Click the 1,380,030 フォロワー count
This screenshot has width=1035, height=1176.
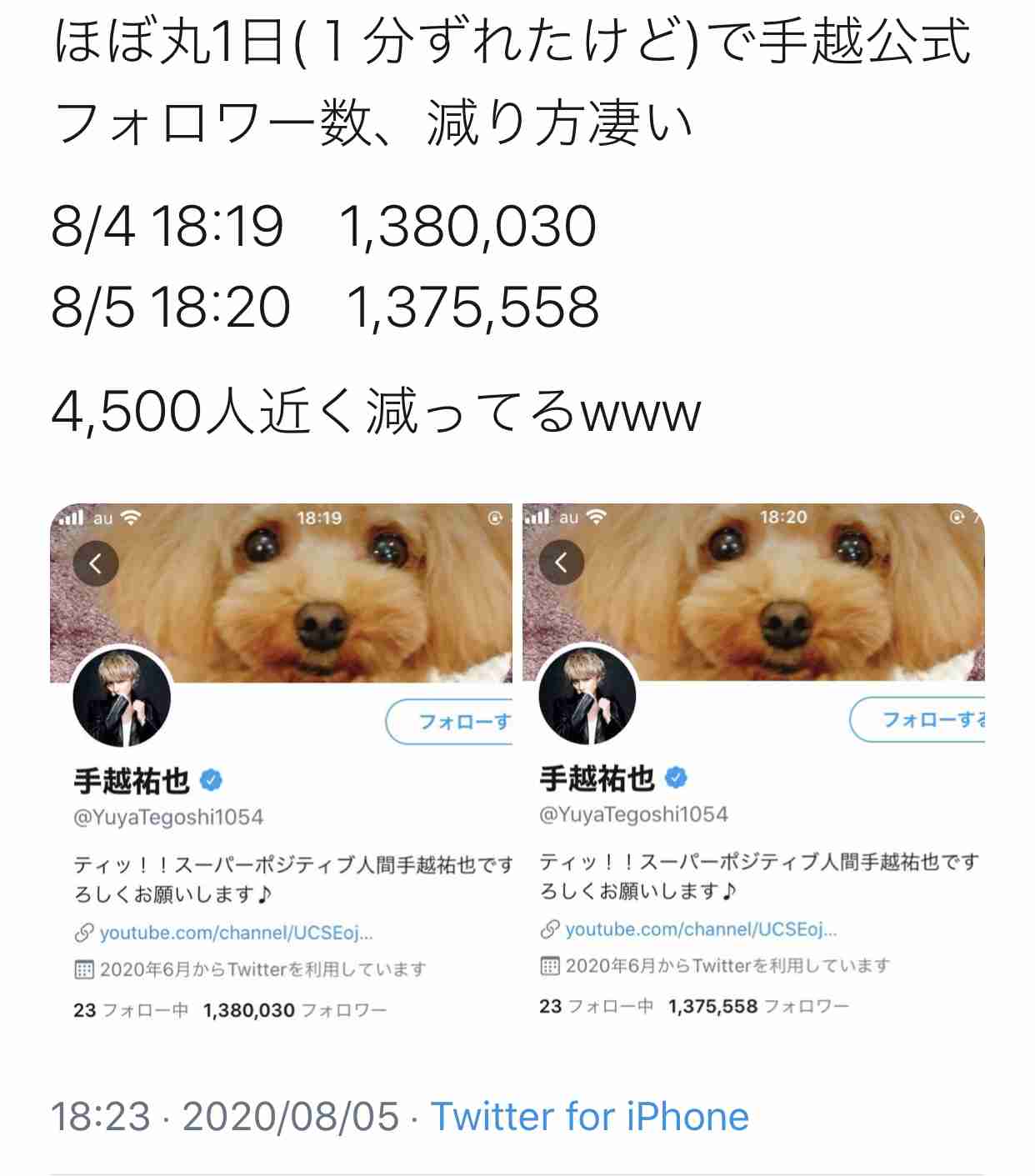pyautogui.click(x=295, y=1010)
